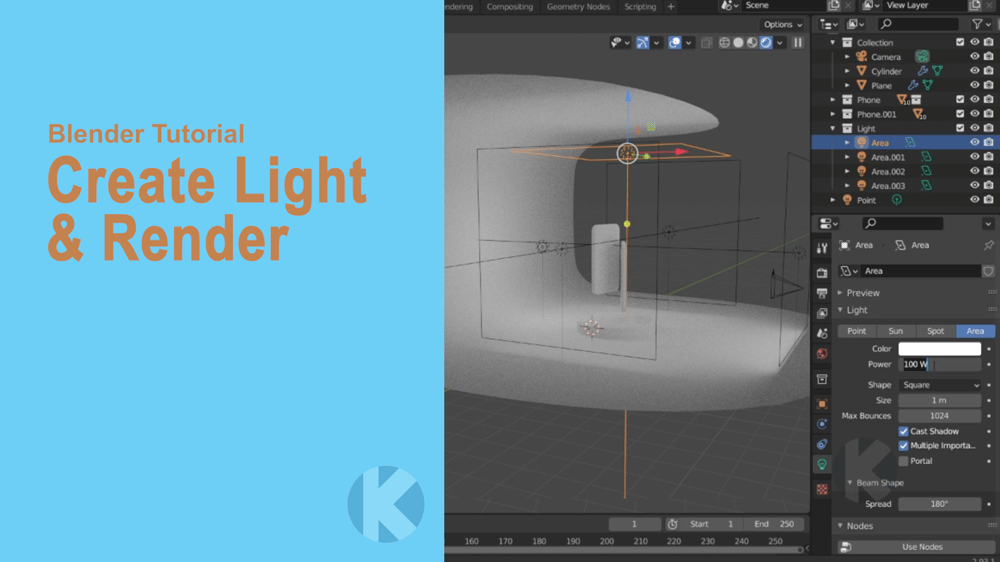Select material preview viewport shading
The image size is (1000, 562).
coord(752,43)
